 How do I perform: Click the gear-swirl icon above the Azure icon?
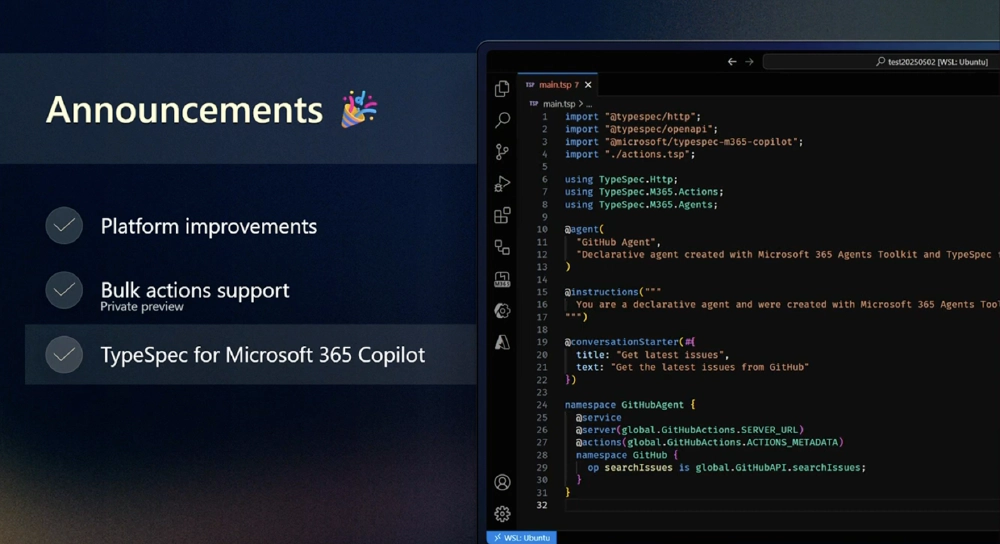(x=502, y=311)
